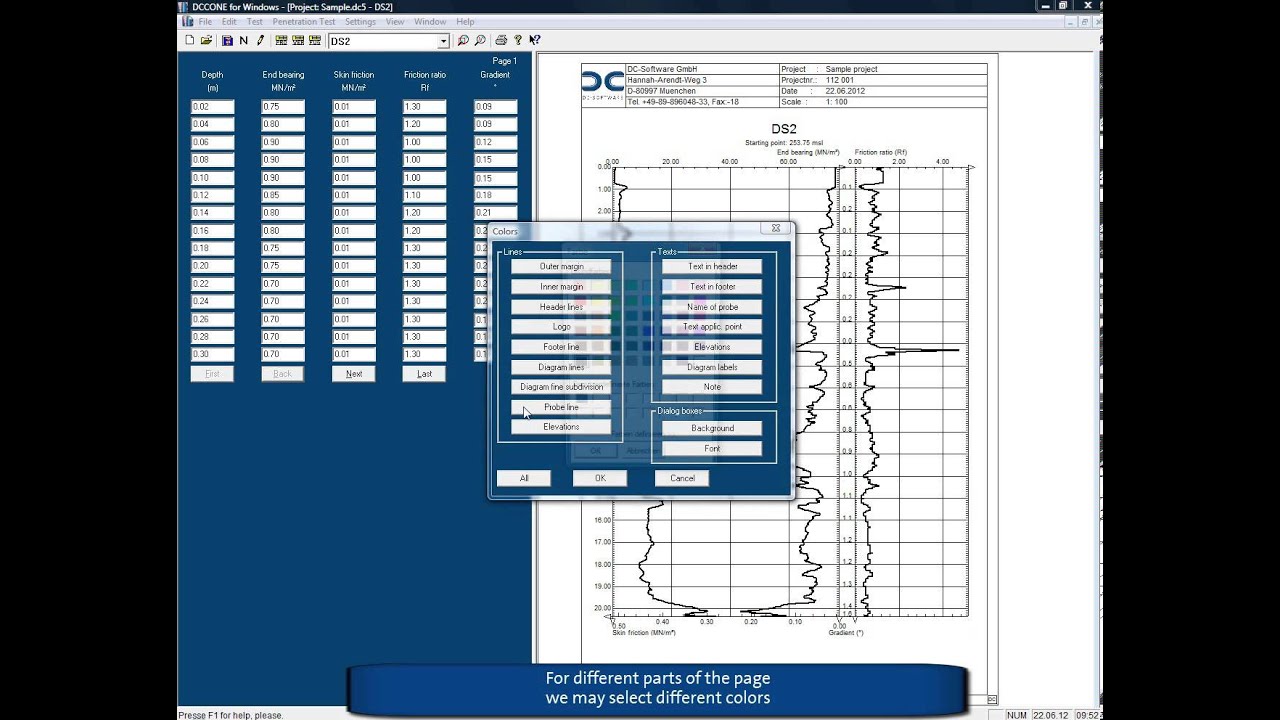Click the second table-grid toolbar icon
The height and width of the screenshot is (720, 1280).
(298, 41)
